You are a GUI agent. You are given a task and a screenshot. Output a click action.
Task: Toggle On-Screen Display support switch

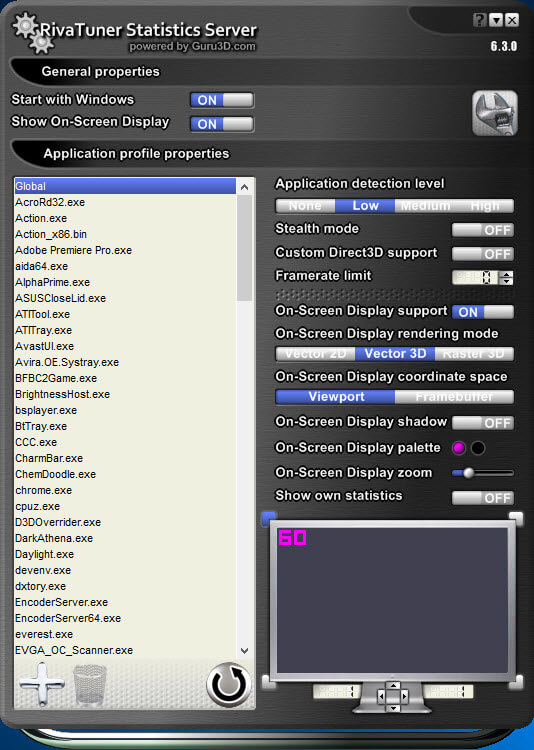(x=483, y=312)
